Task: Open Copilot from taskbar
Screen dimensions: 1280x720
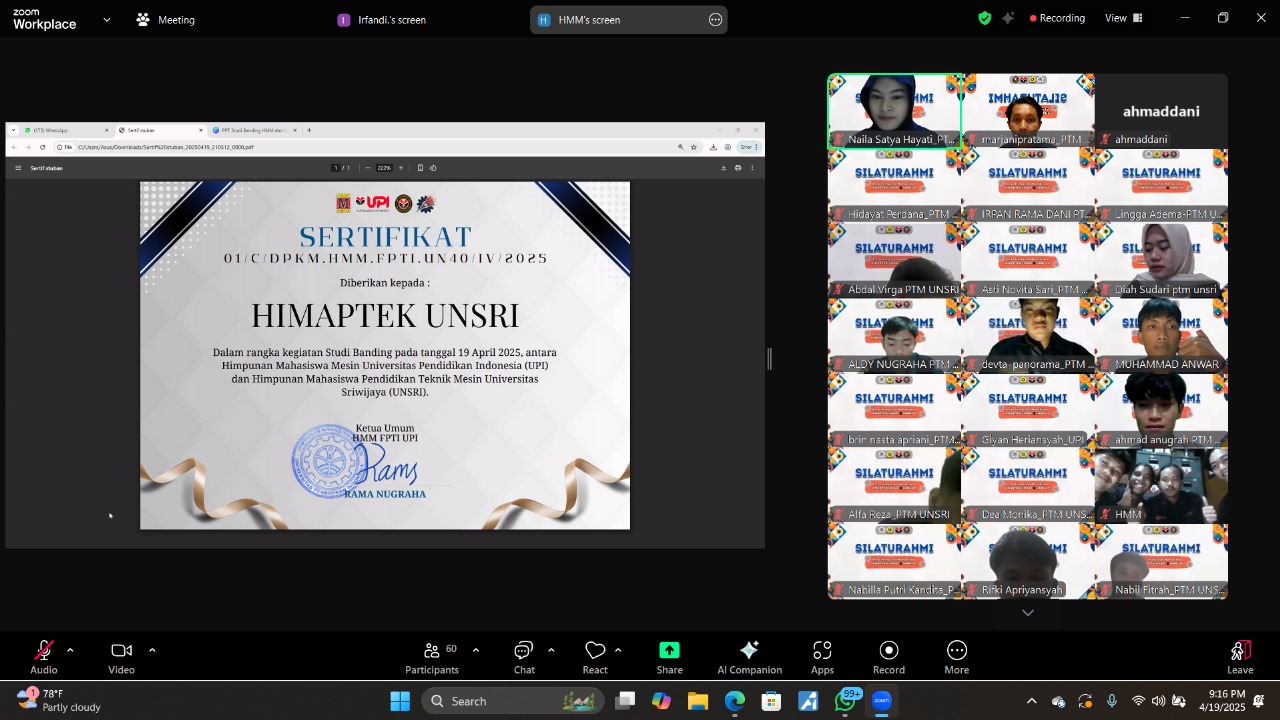Action: tap(661, 701)
